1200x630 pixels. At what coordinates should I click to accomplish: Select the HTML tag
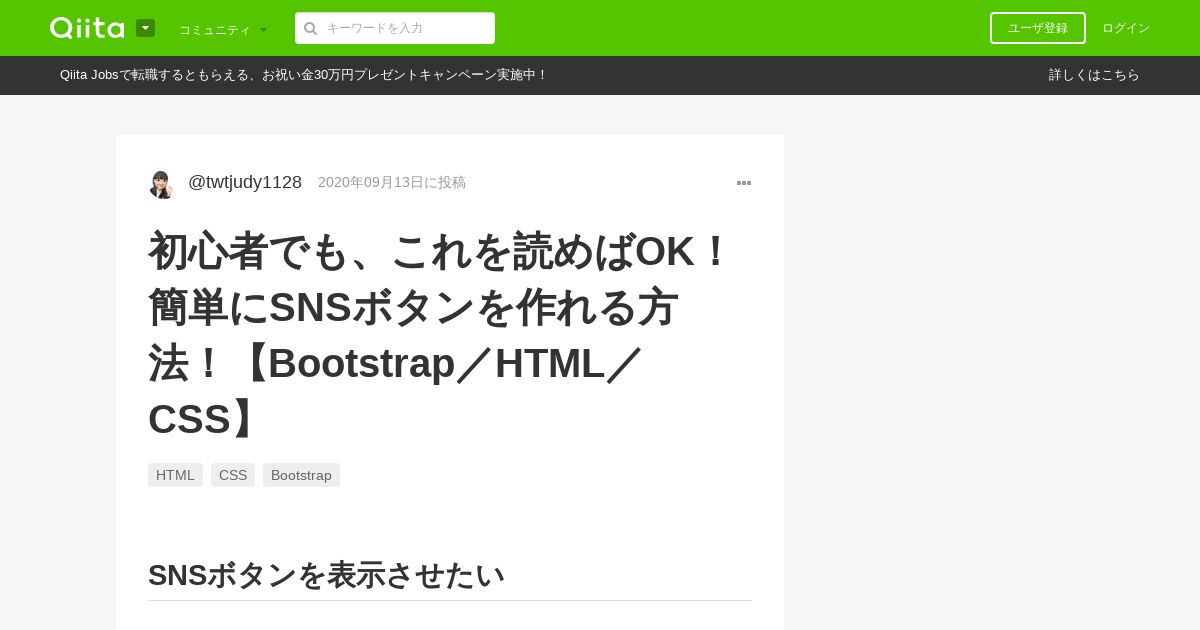click(x=175, y=475)
